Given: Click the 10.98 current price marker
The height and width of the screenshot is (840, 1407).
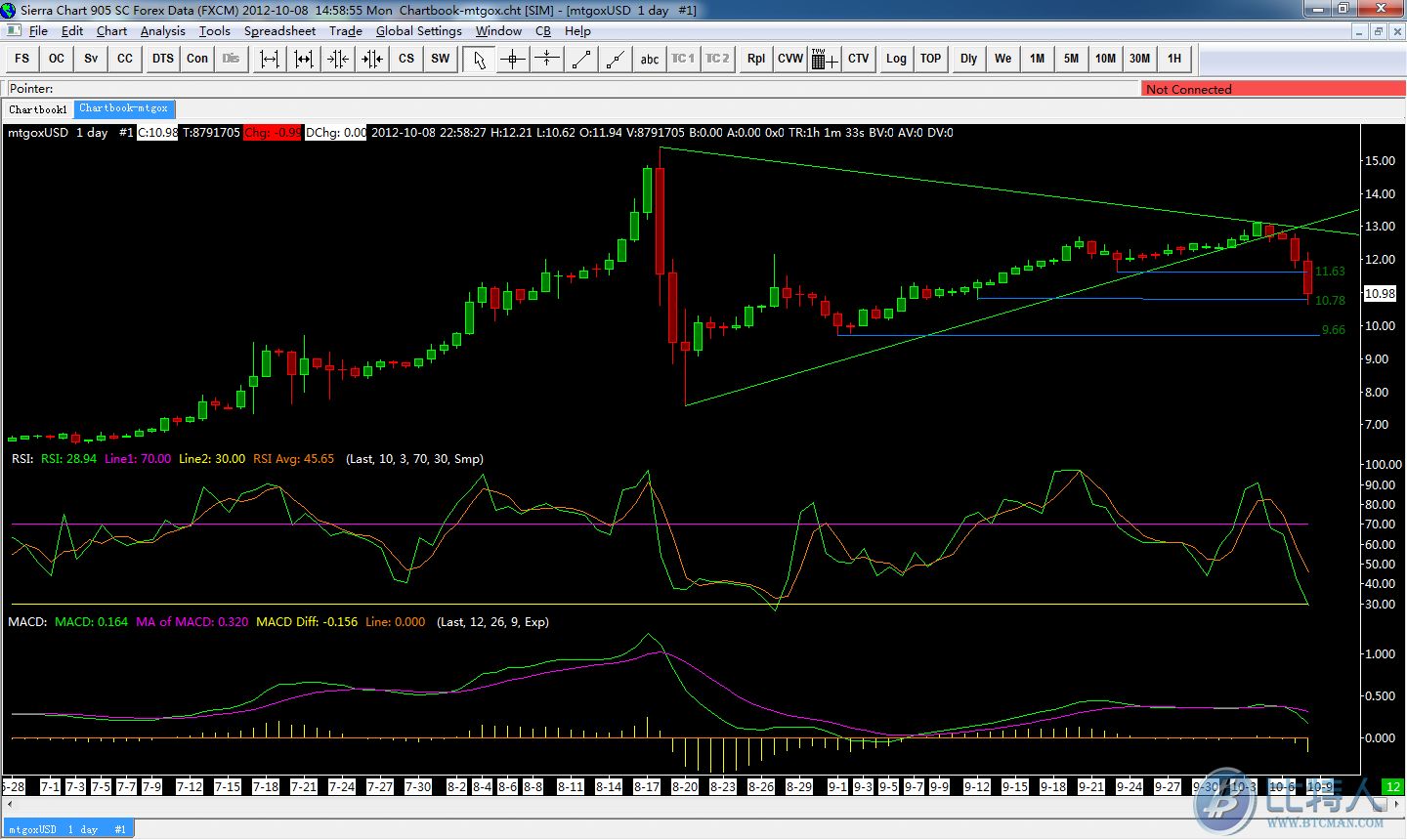Looking at the screenshot, I should click(1380, 293).
